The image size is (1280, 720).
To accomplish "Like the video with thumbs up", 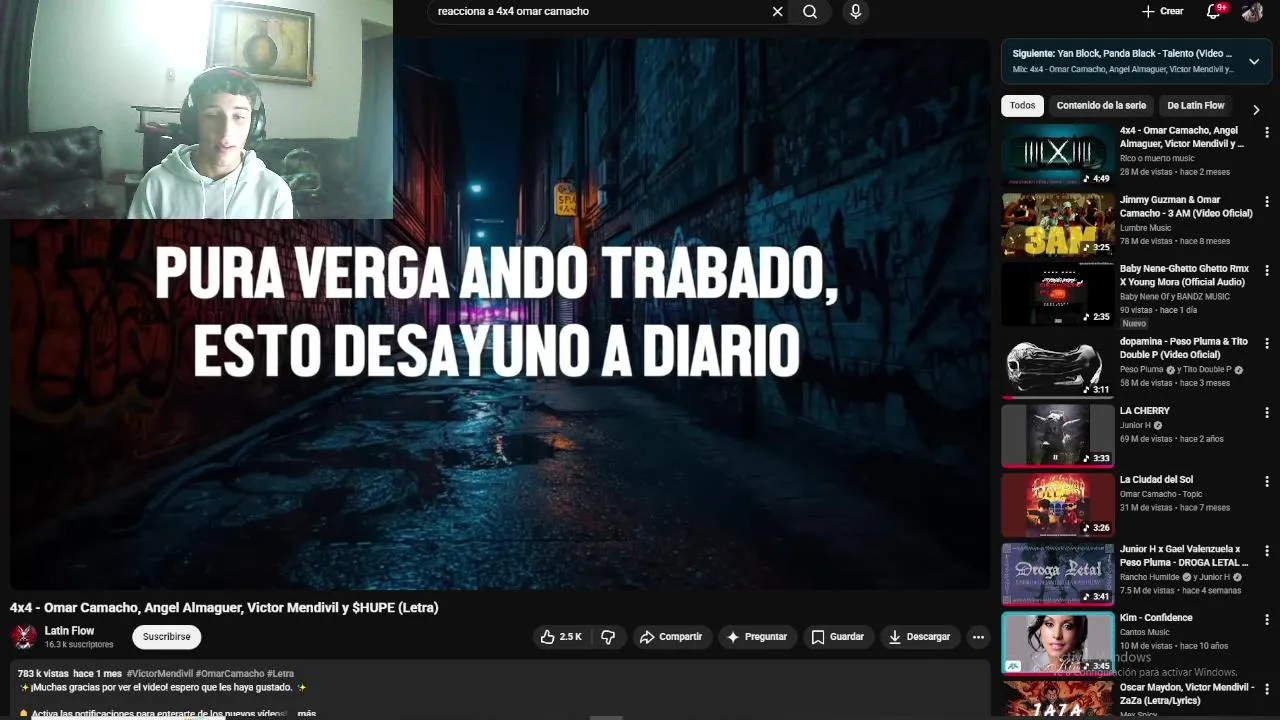I will (561, 637).
